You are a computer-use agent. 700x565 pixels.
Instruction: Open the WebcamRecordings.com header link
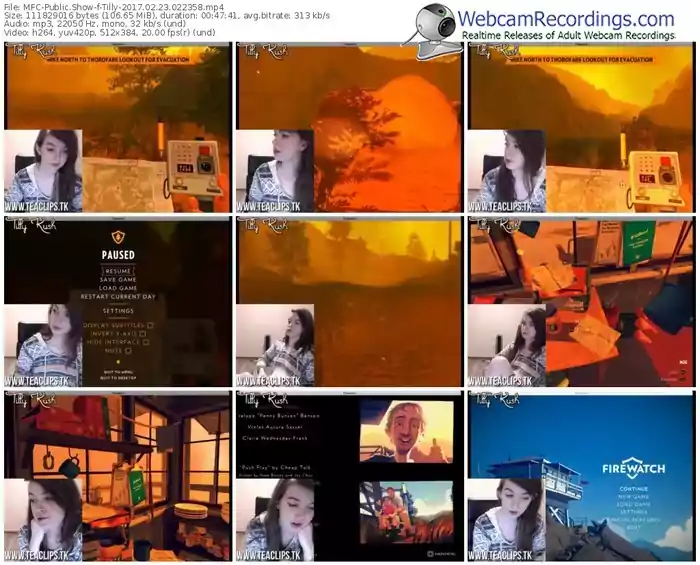566,19
